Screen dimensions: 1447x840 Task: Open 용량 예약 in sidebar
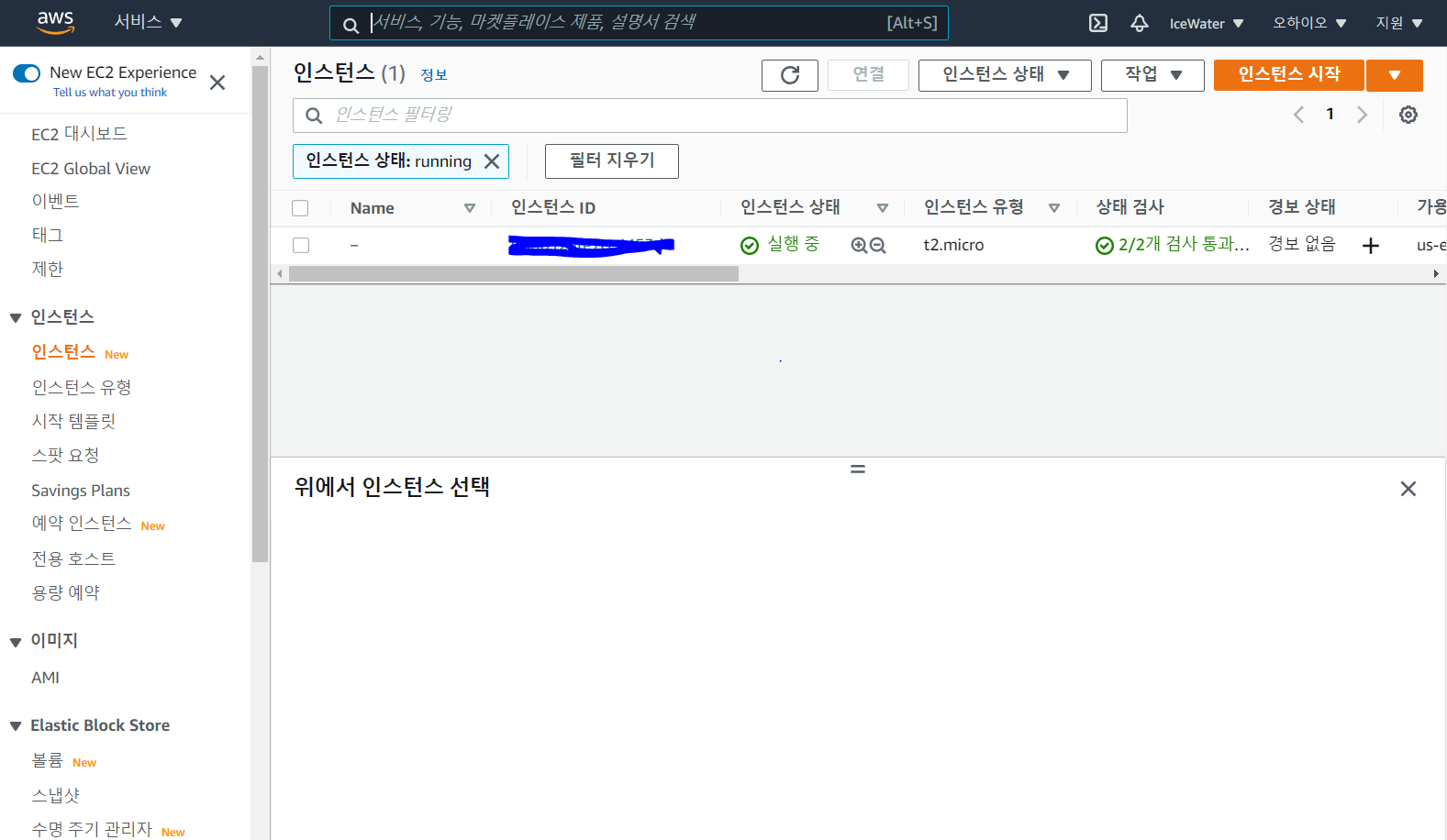[65, 592]
